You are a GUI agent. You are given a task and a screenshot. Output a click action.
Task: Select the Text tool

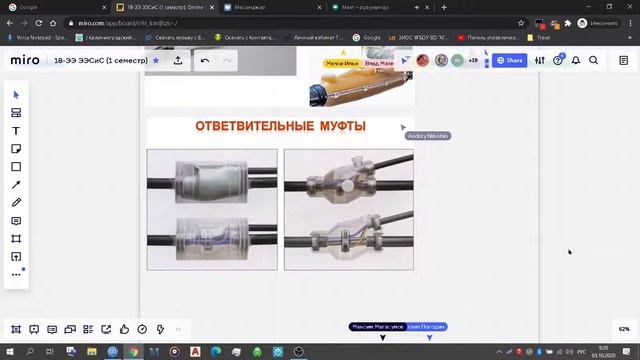tap(16, 131)
